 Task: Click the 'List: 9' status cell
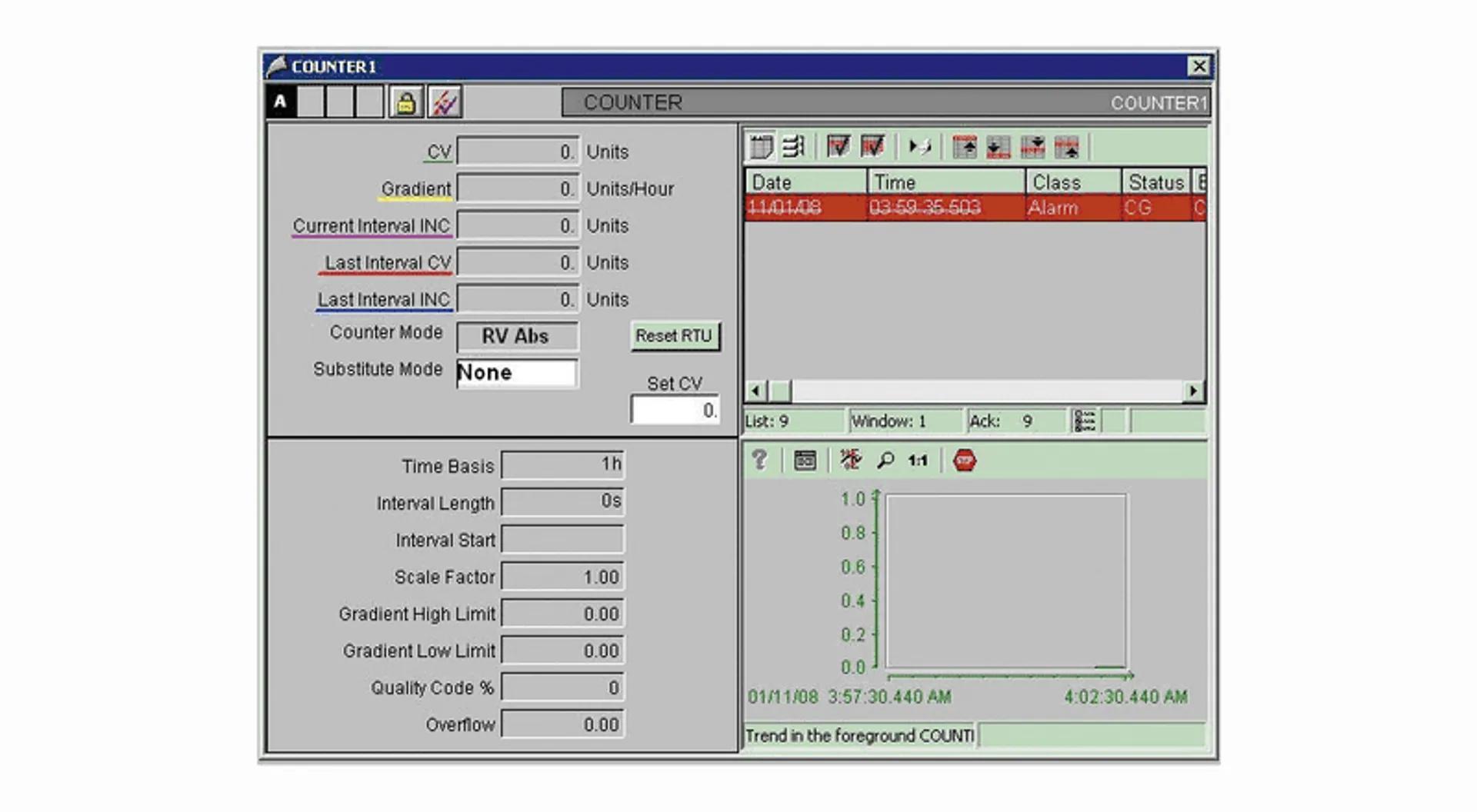click(x=794, y=421)
